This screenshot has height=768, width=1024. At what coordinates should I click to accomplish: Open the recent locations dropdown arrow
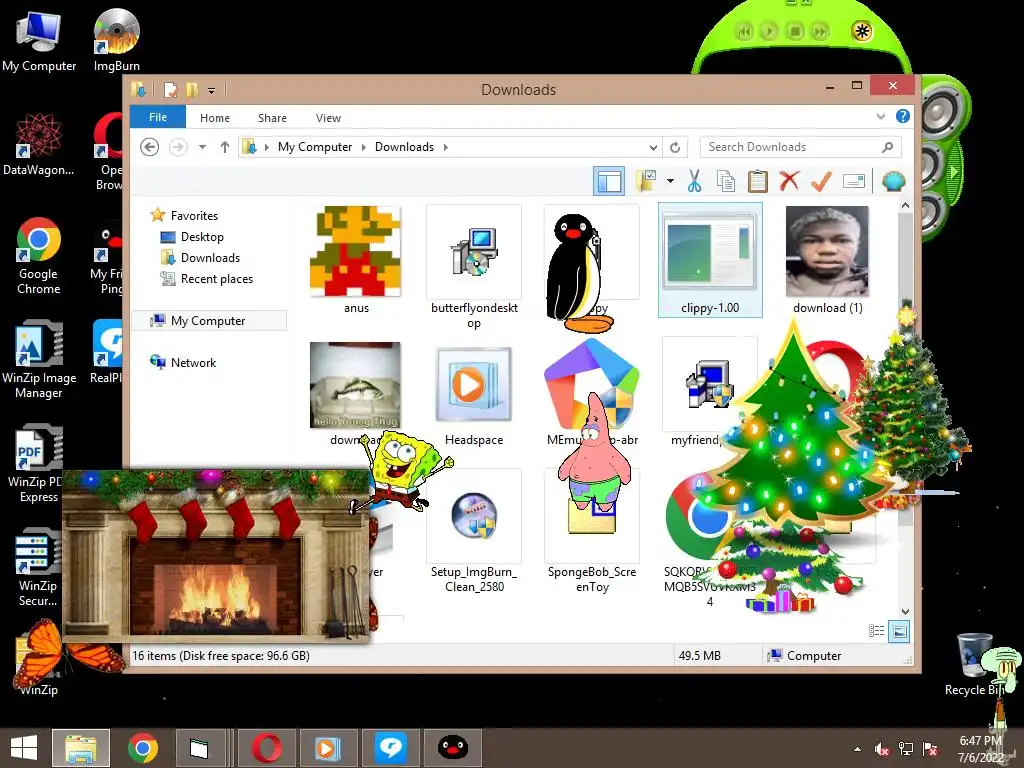(202, 147)
